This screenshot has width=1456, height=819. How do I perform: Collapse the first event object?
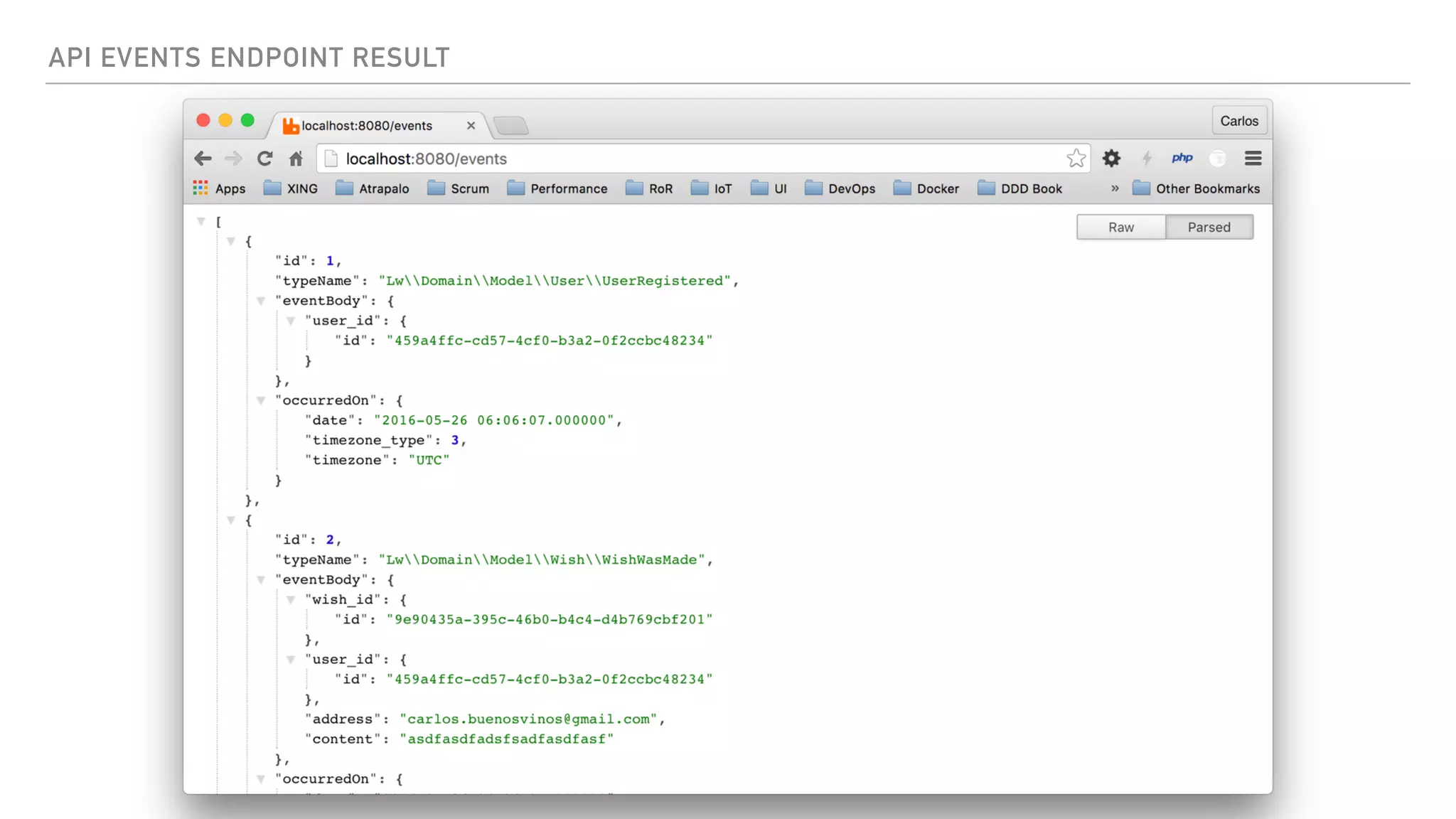tap(231, 241)
